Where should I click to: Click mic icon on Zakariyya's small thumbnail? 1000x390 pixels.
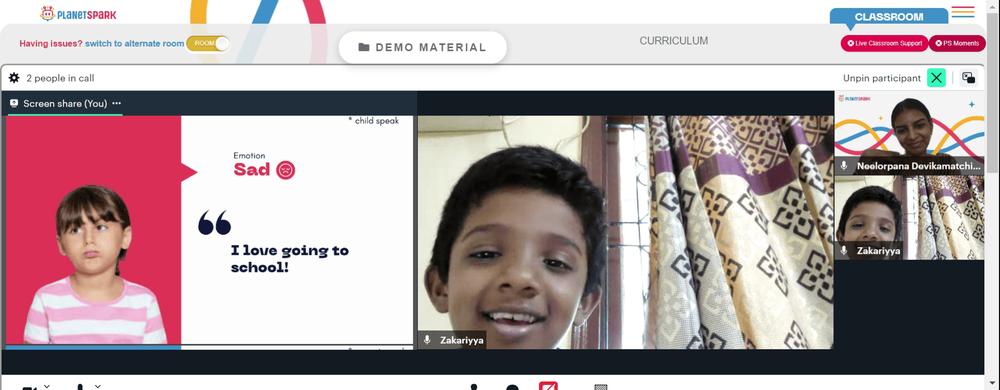click(844, 250)
